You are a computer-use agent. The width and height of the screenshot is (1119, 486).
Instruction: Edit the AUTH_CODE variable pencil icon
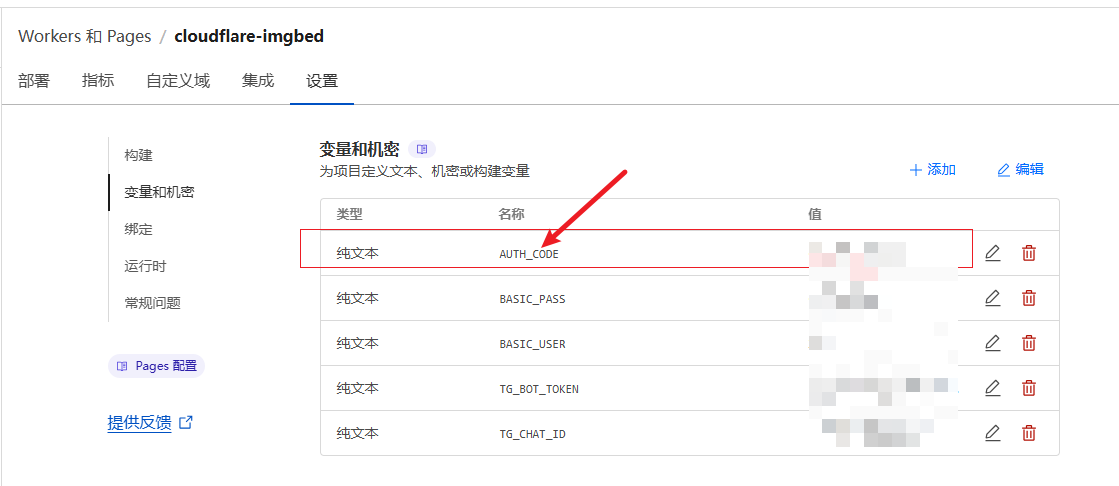(x=992, y=253)
